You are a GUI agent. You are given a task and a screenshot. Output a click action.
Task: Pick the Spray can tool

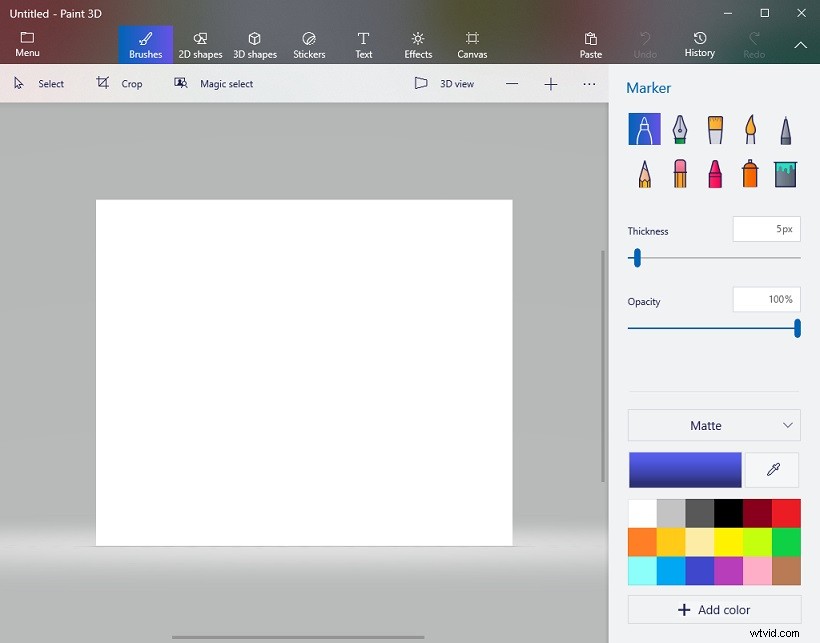click(x=749, y=173)
